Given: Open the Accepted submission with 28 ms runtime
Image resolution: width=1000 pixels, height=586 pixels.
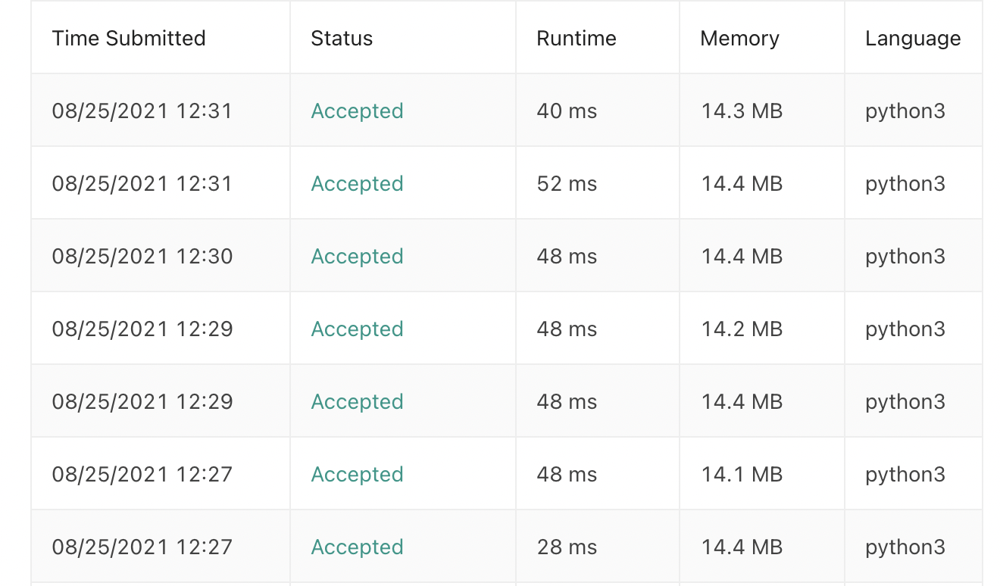Looking at the screenshot, I should tap(357, 547).
